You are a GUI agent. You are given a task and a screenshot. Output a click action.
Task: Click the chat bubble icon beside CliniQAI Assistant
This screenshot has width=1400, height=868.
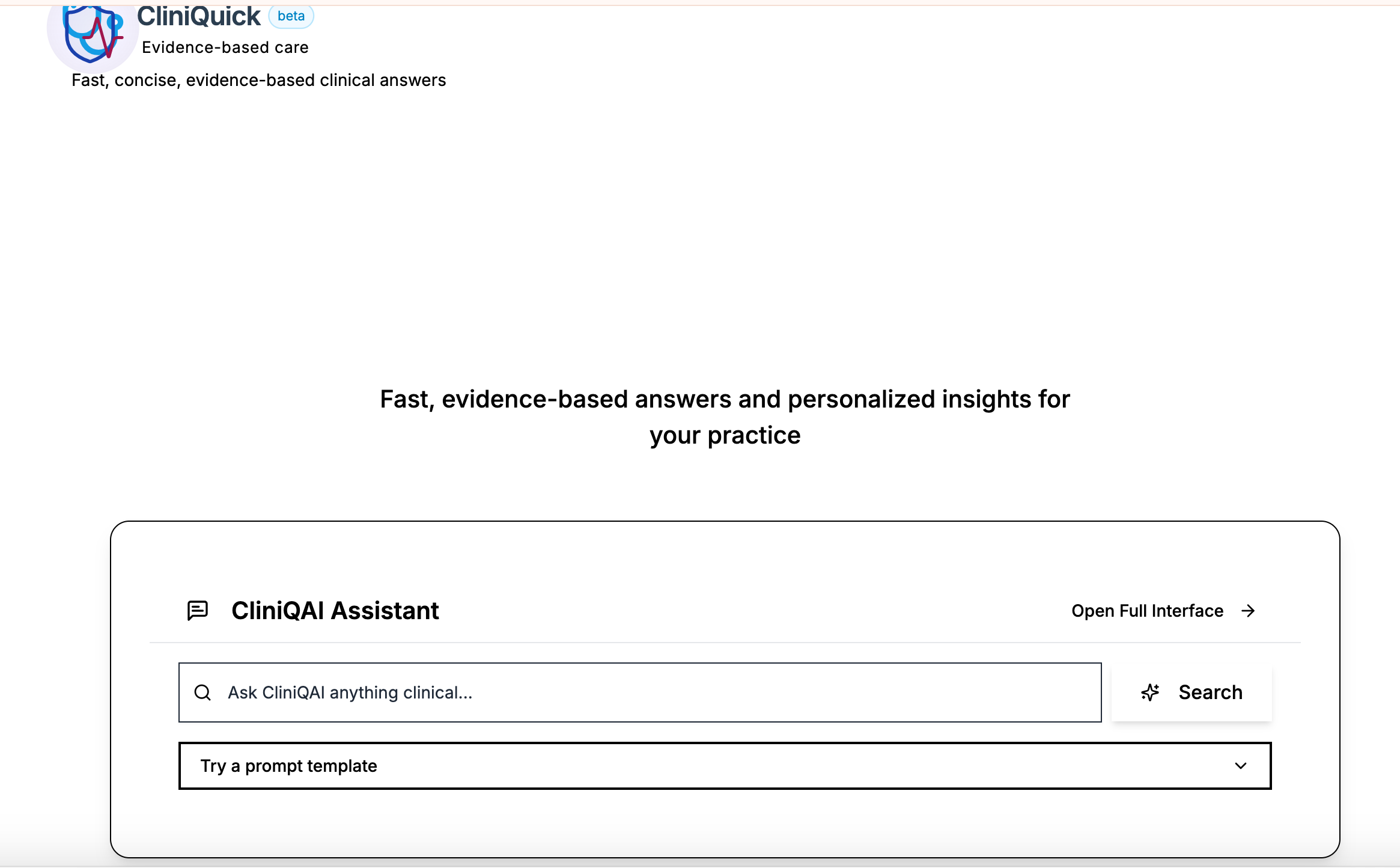coord(197,611)
